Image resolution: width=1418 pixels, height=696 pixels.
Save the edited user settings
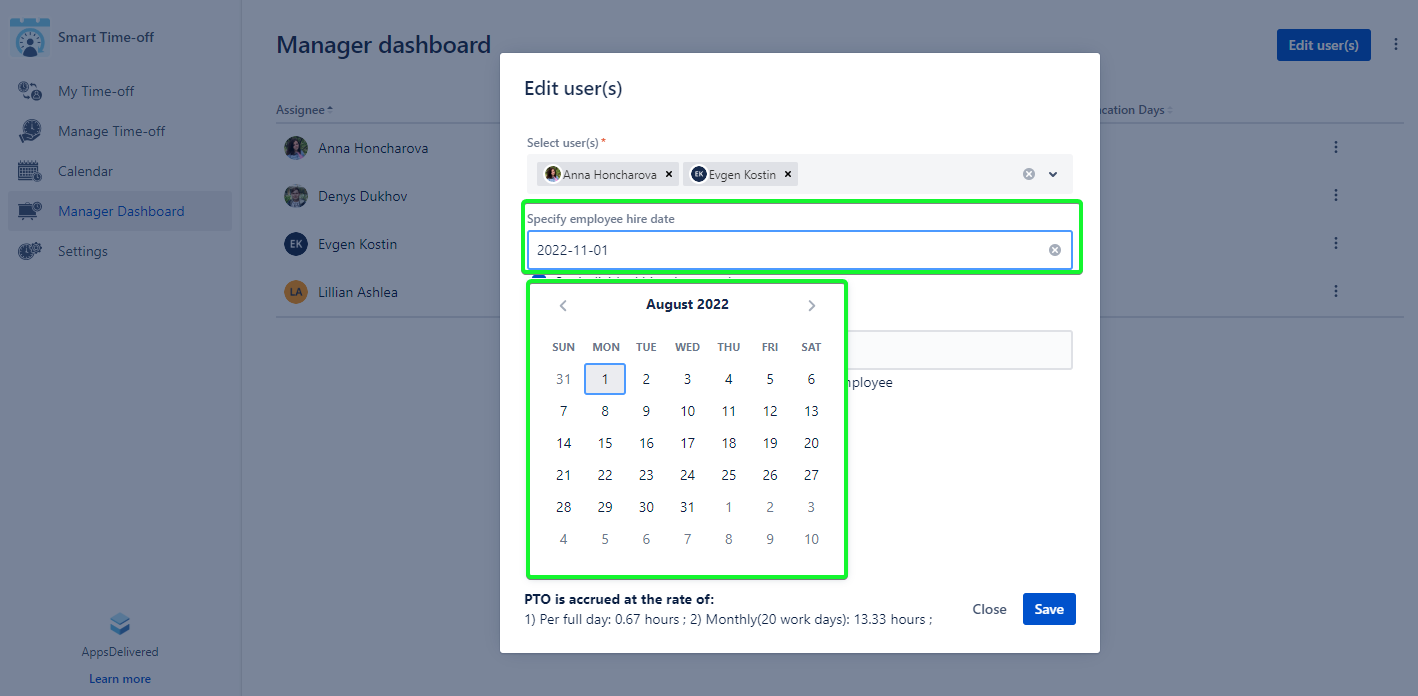point(1048,609)
